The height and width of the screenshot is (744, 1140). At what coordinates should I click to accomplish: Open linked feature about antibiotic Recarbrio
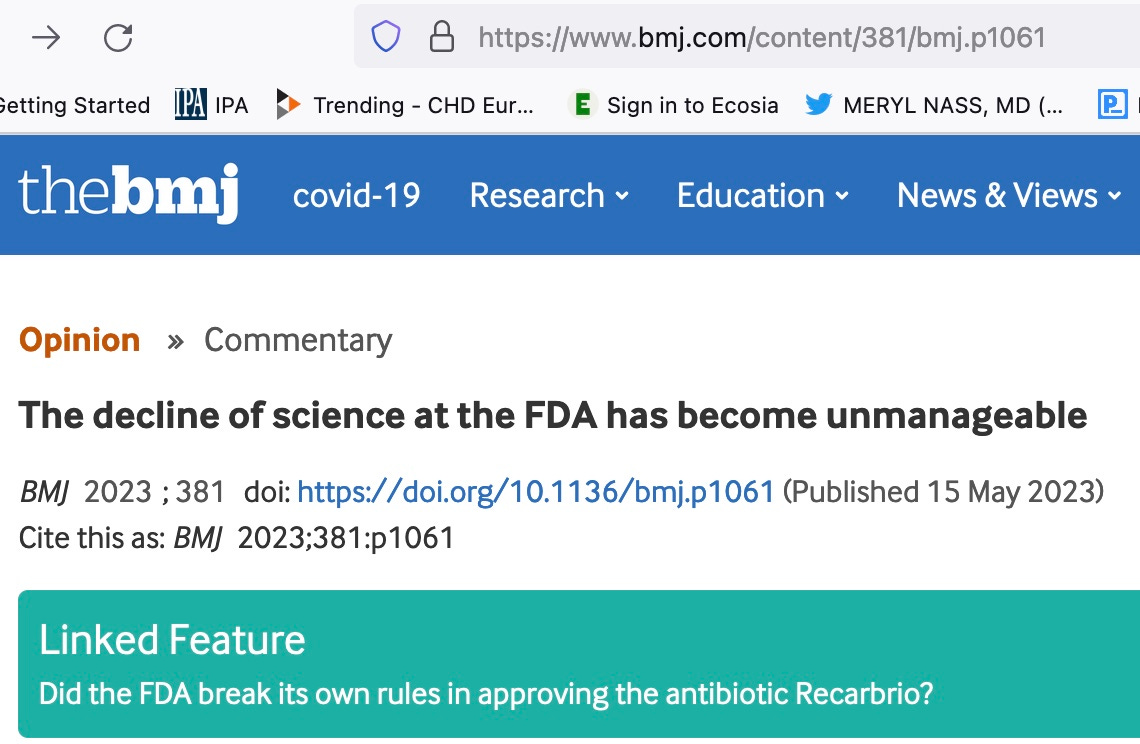coord(485,693)
